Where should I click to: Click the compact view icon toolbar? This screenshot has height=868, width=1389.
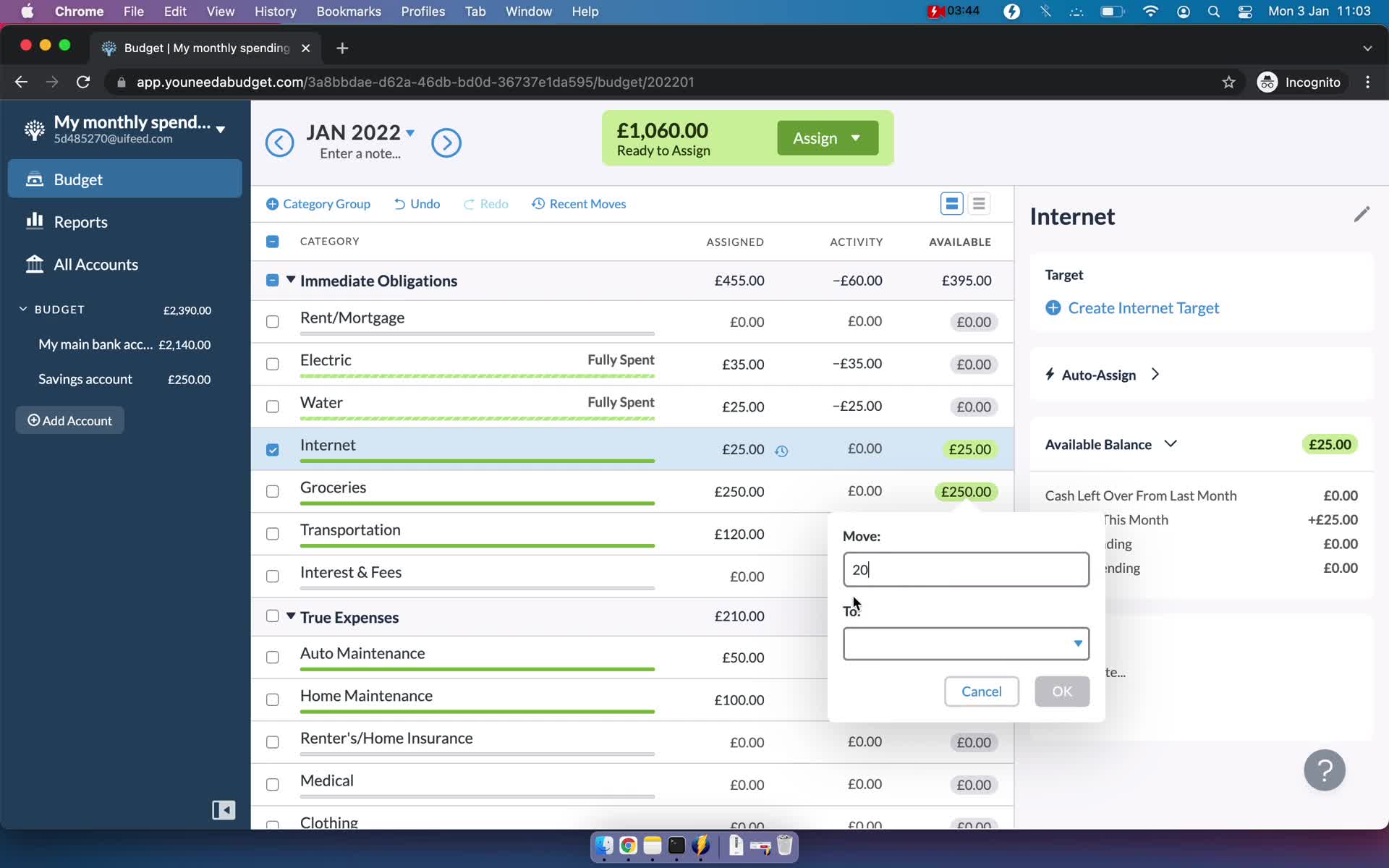(978, 204)
